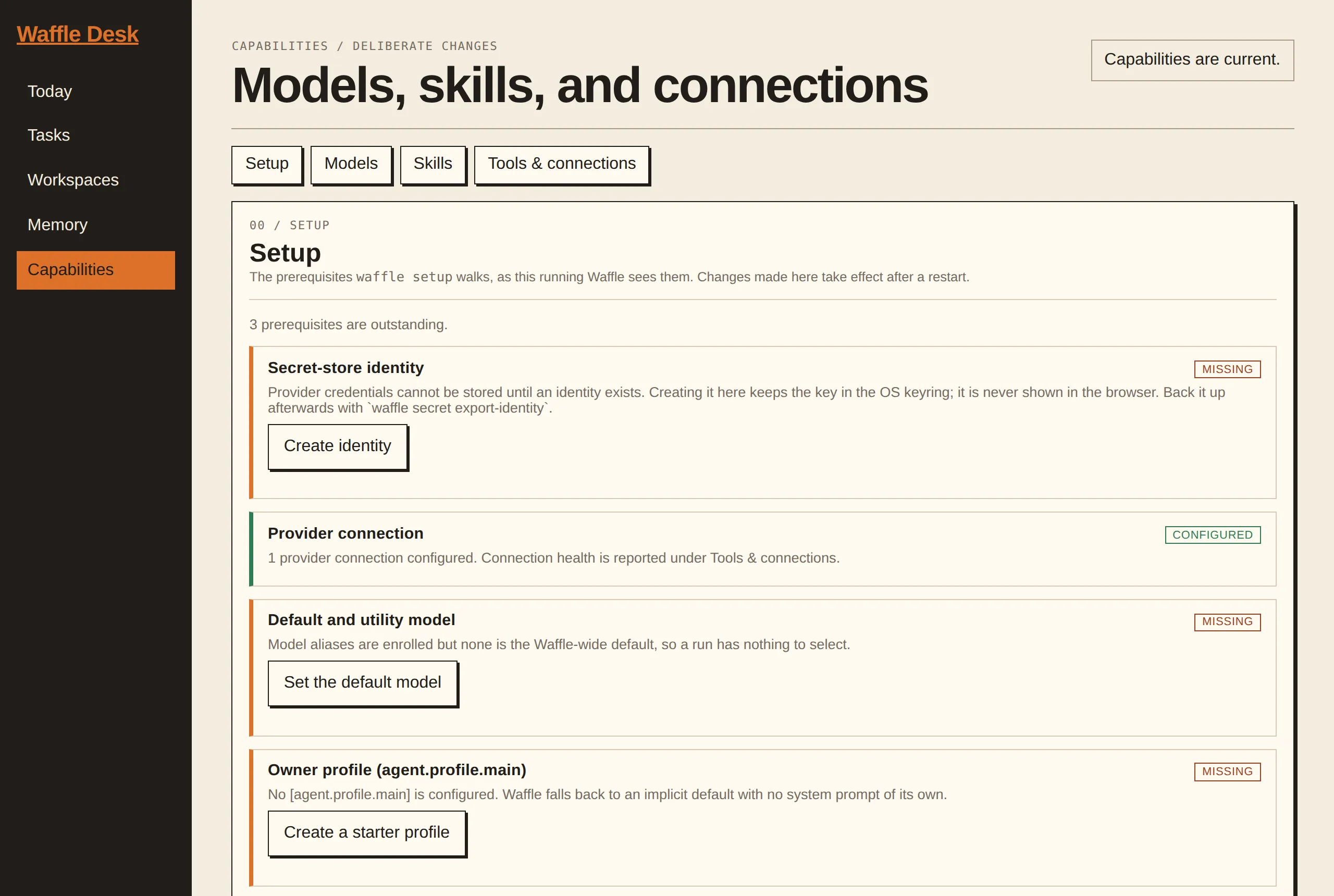Click the '00 / SETUP' section label

[289, 225]
